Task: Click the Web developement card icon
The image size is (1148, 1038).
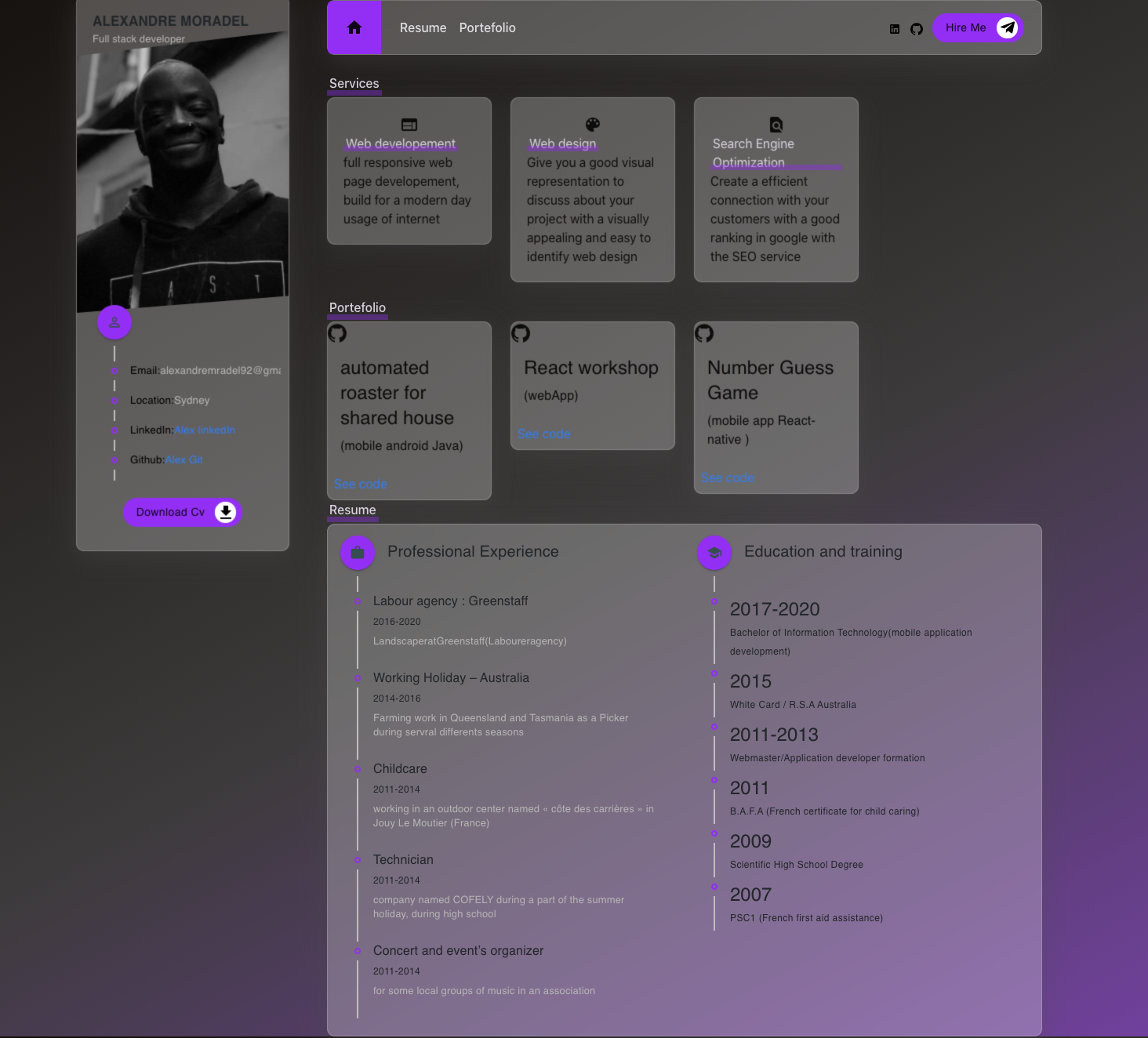Action: [x=409, y=125]
